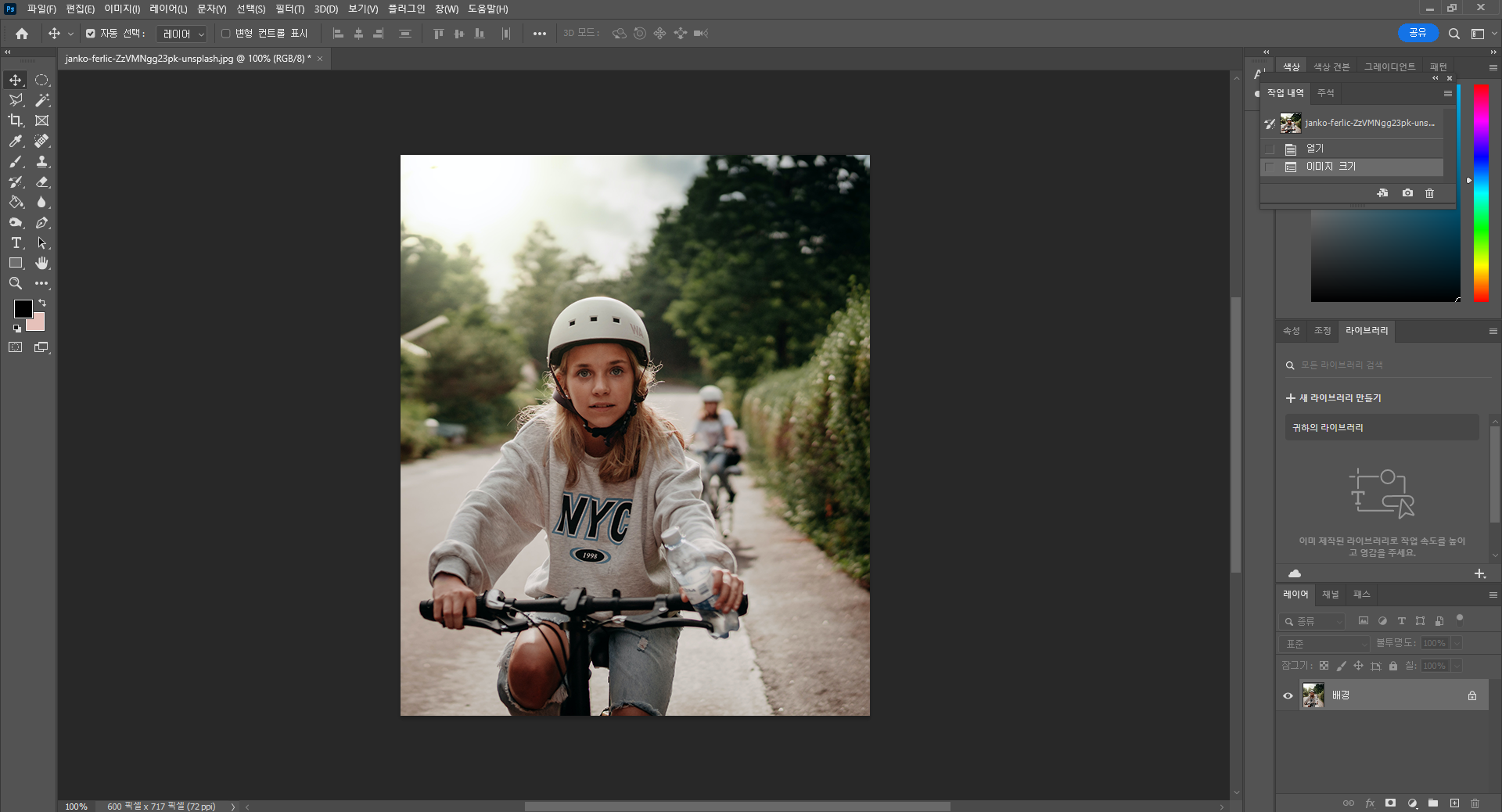This screenshot has width=1502, height=812.
Task: Toggle history brush source for 이미지 크기
Action: (x=1269, y=167)
